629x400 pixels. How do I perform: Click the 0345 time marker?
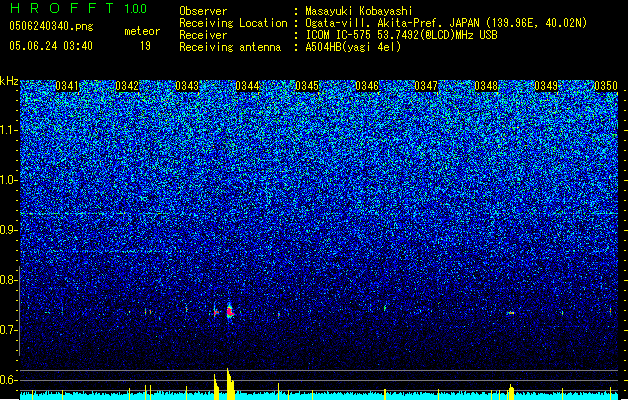(x=307, y=86)
